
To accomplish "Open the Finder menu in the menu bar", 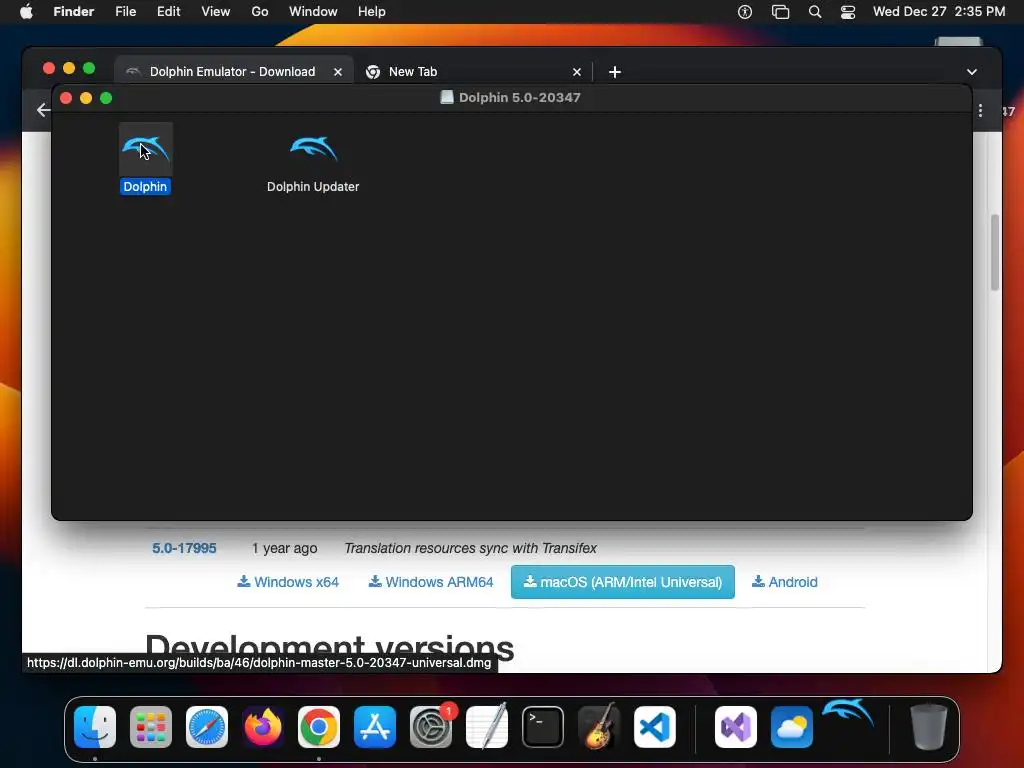I will [74, 12].
